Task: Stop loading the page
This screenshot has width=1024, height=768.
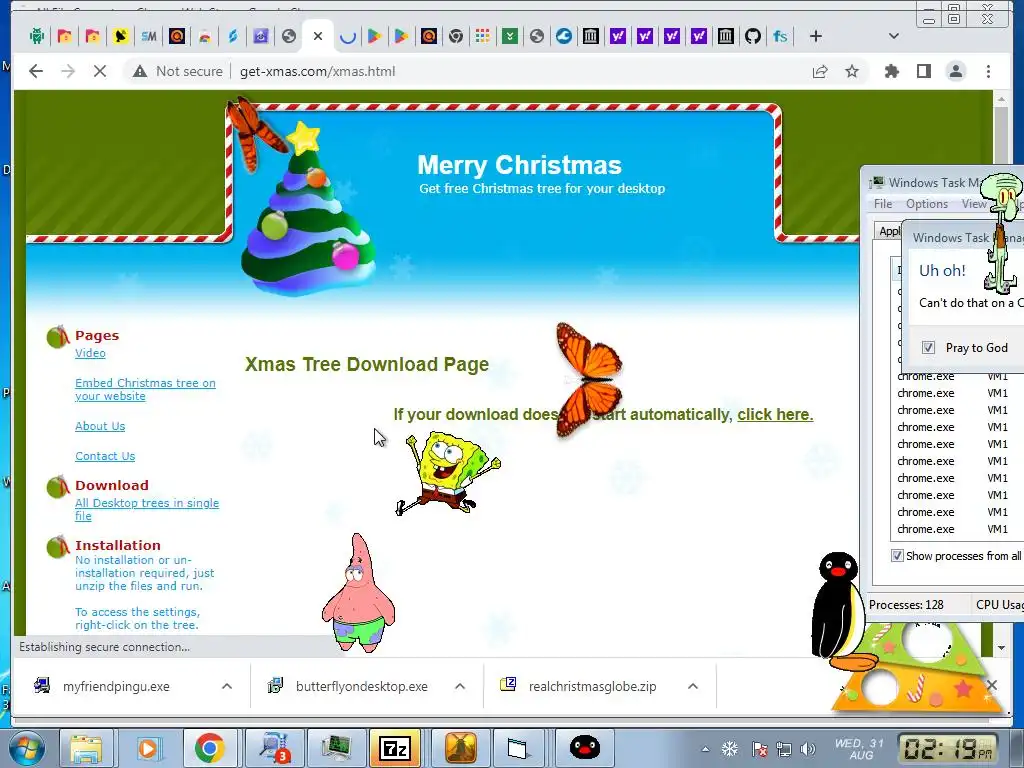Action: [x=100, y=71]
